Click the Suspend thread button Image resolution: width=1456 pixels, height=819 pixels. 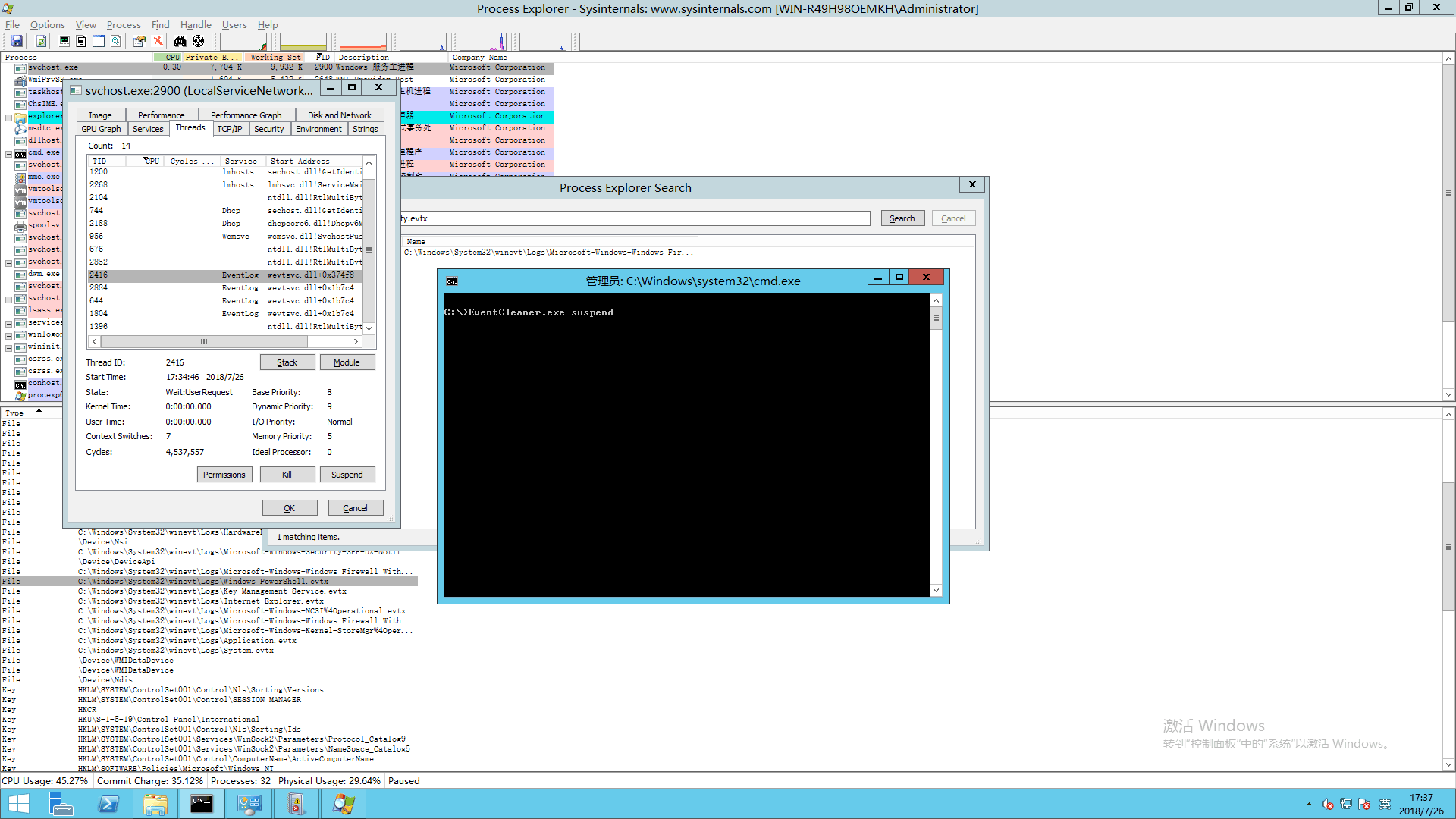pos(347,475)
